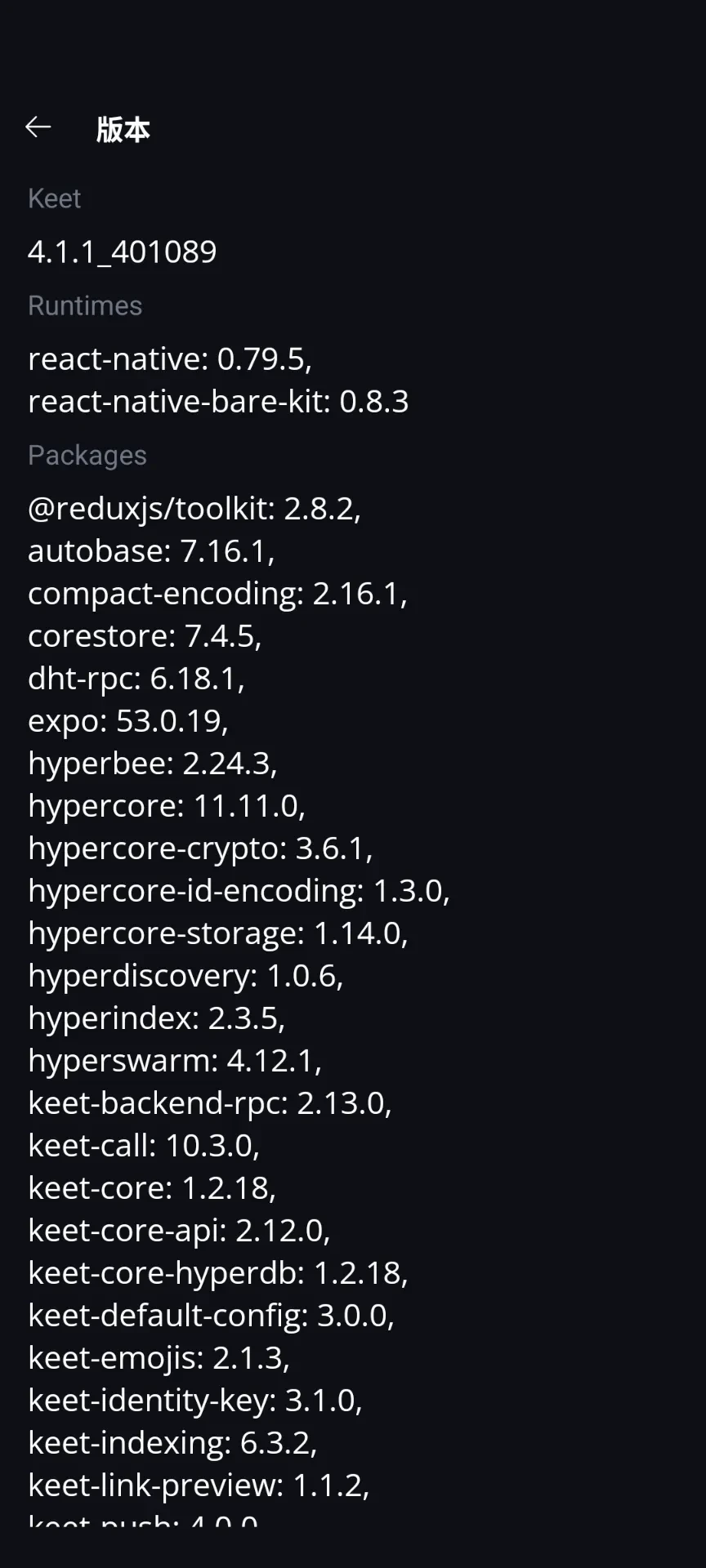Screen dimensions: 706x1568
Task: Click the keet-link-preview 1.1.2 line
Action: [x=199, y=1486]
